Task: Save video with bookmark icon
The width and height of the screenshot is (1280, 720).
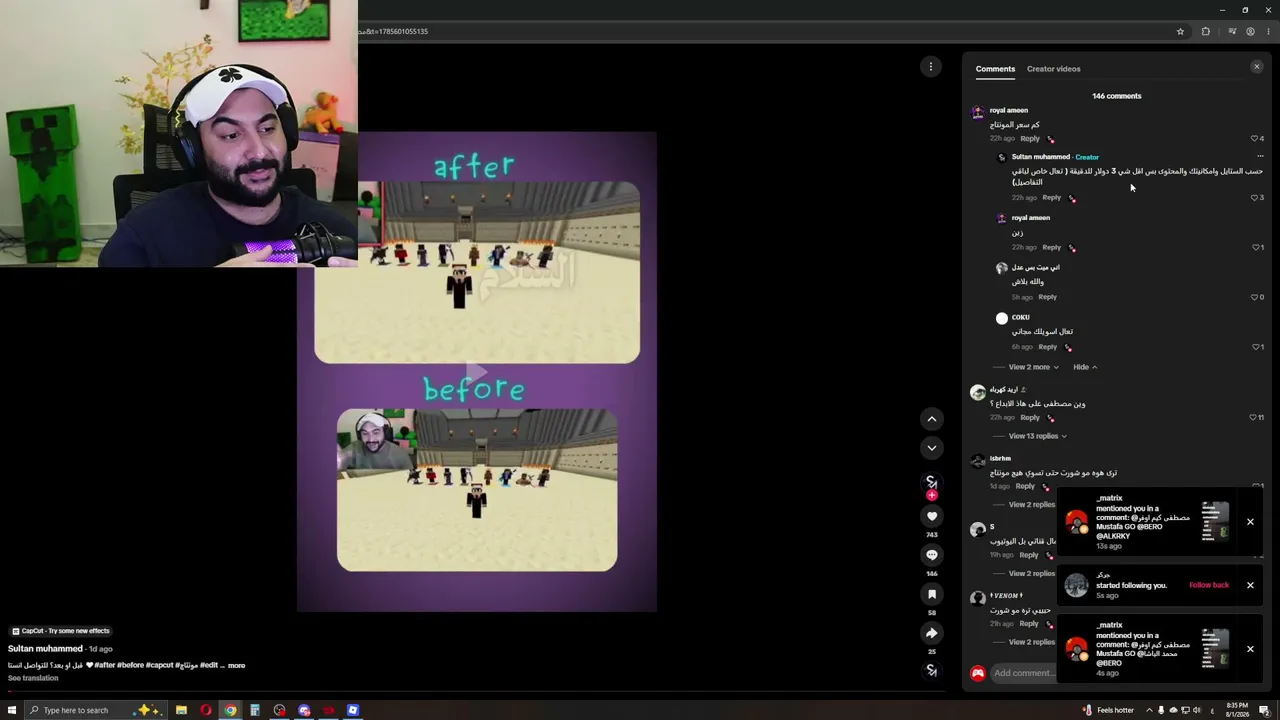Action: 931,594
